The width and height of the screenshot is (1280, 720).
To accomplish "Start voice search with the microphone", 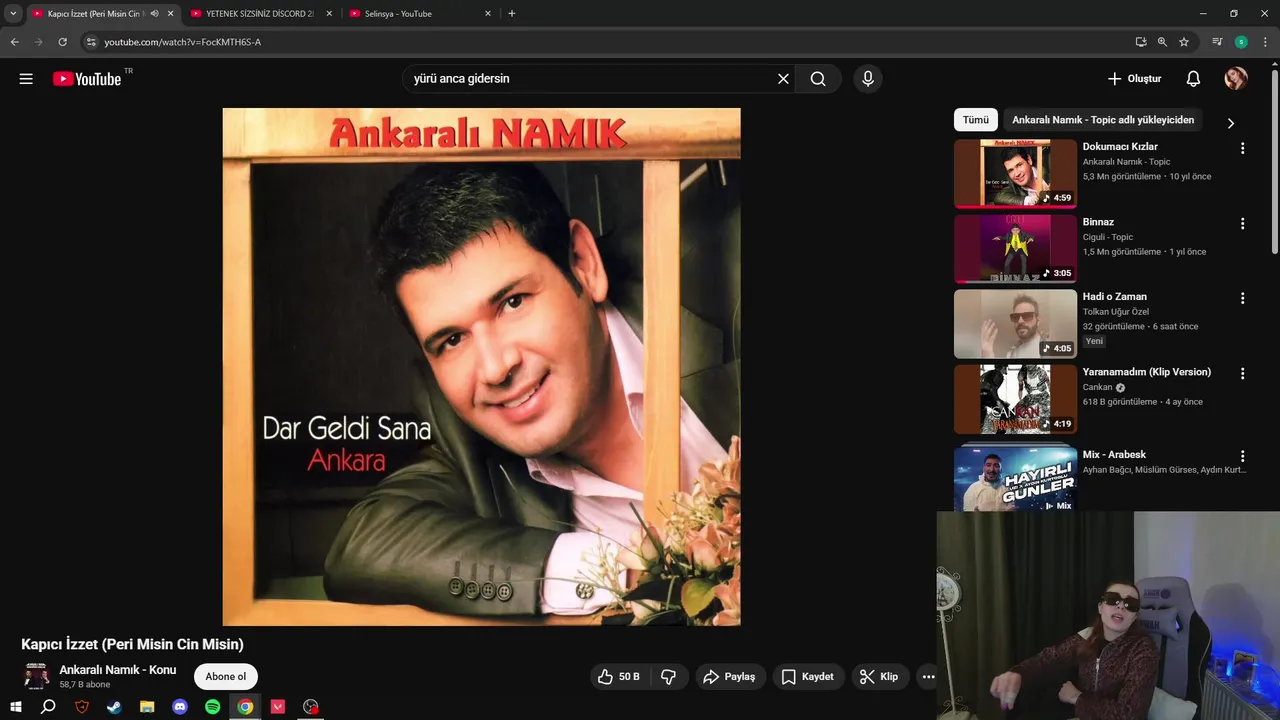I will [868, 79].
